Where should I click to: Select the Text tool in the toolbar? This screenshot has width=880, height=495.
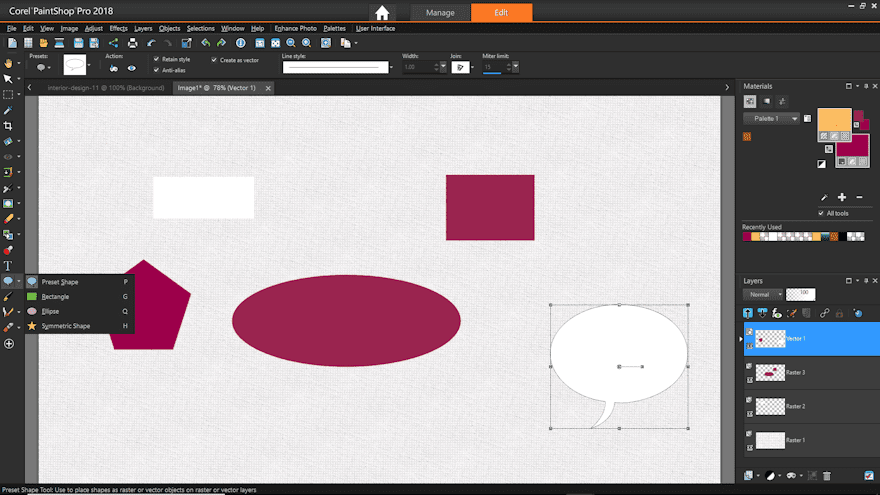point(8,266)
